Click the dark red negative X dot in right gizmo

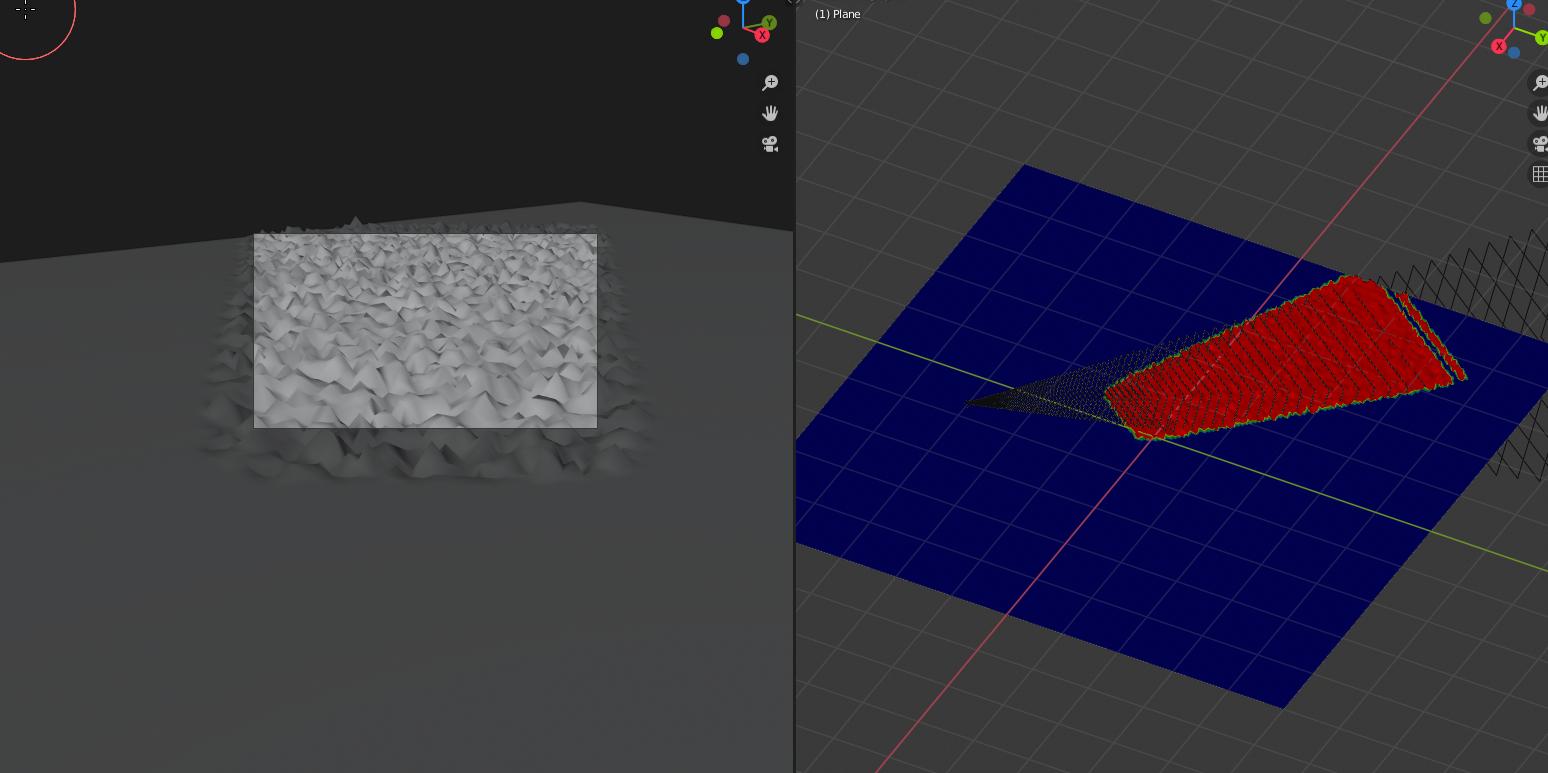point(1529,10)
